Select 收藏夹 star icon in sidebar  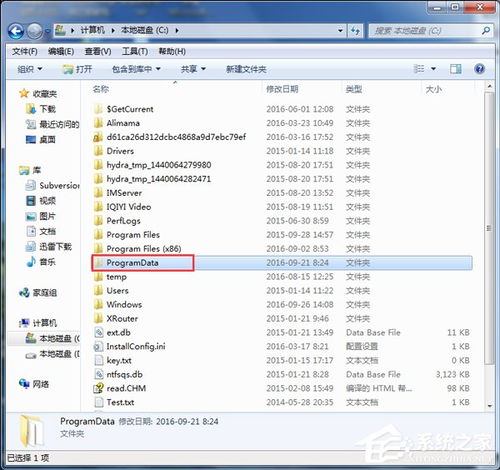pos(24,93)
